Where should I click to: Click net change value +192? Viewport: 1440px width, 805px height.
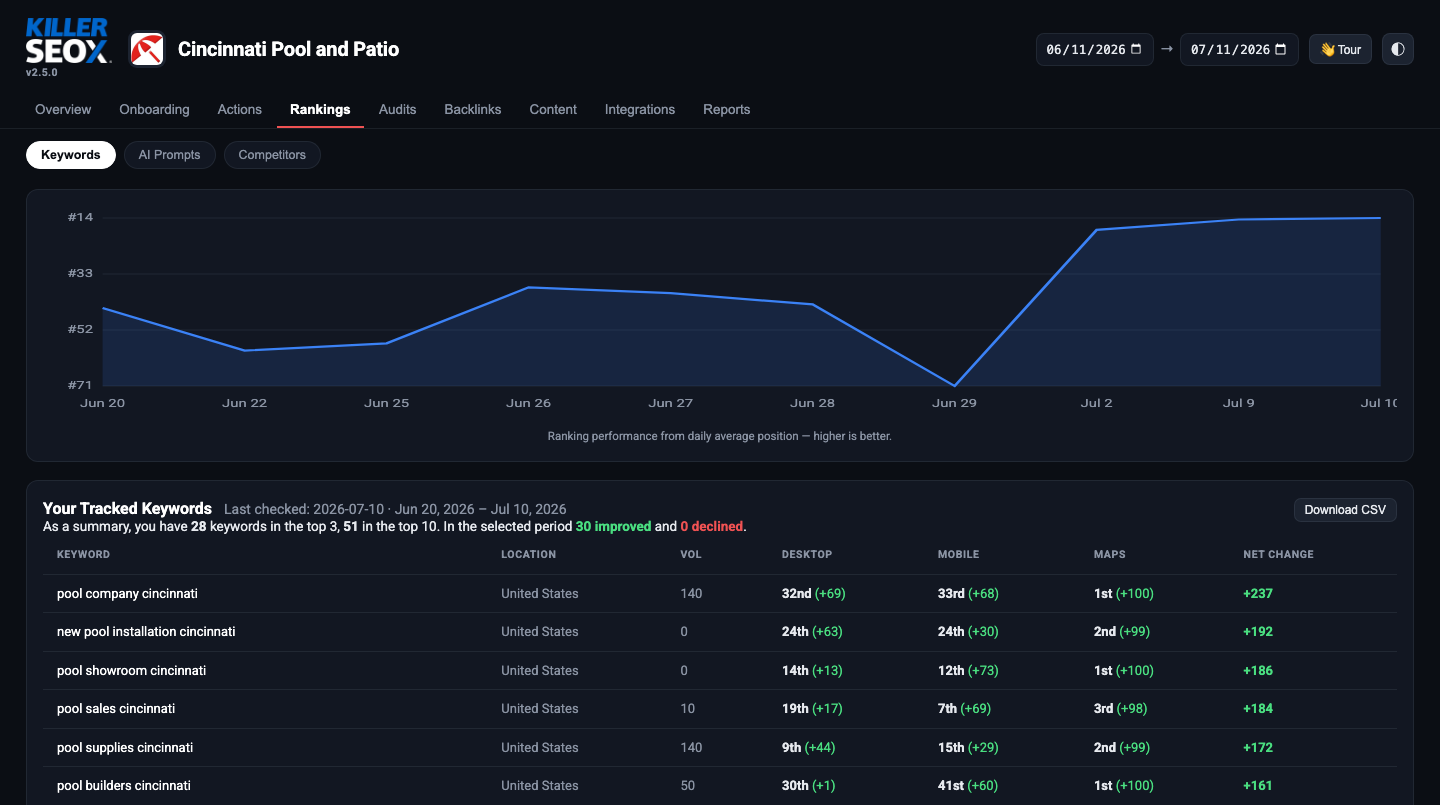pyautogui.click(x=1258, y=632)
